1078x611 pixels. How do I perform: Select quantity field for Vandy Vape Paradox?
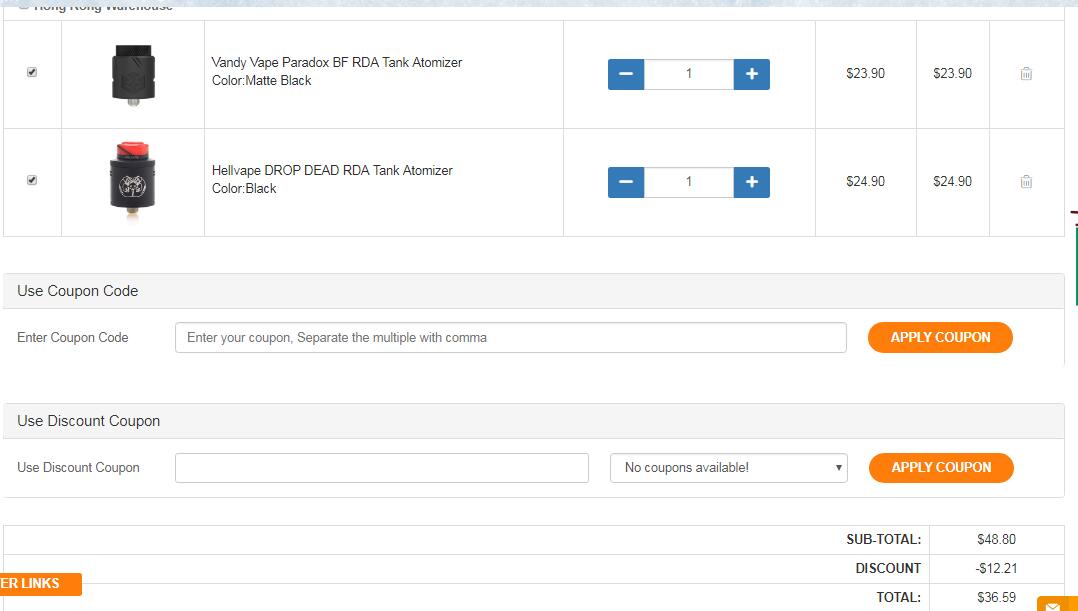point(689,74)
